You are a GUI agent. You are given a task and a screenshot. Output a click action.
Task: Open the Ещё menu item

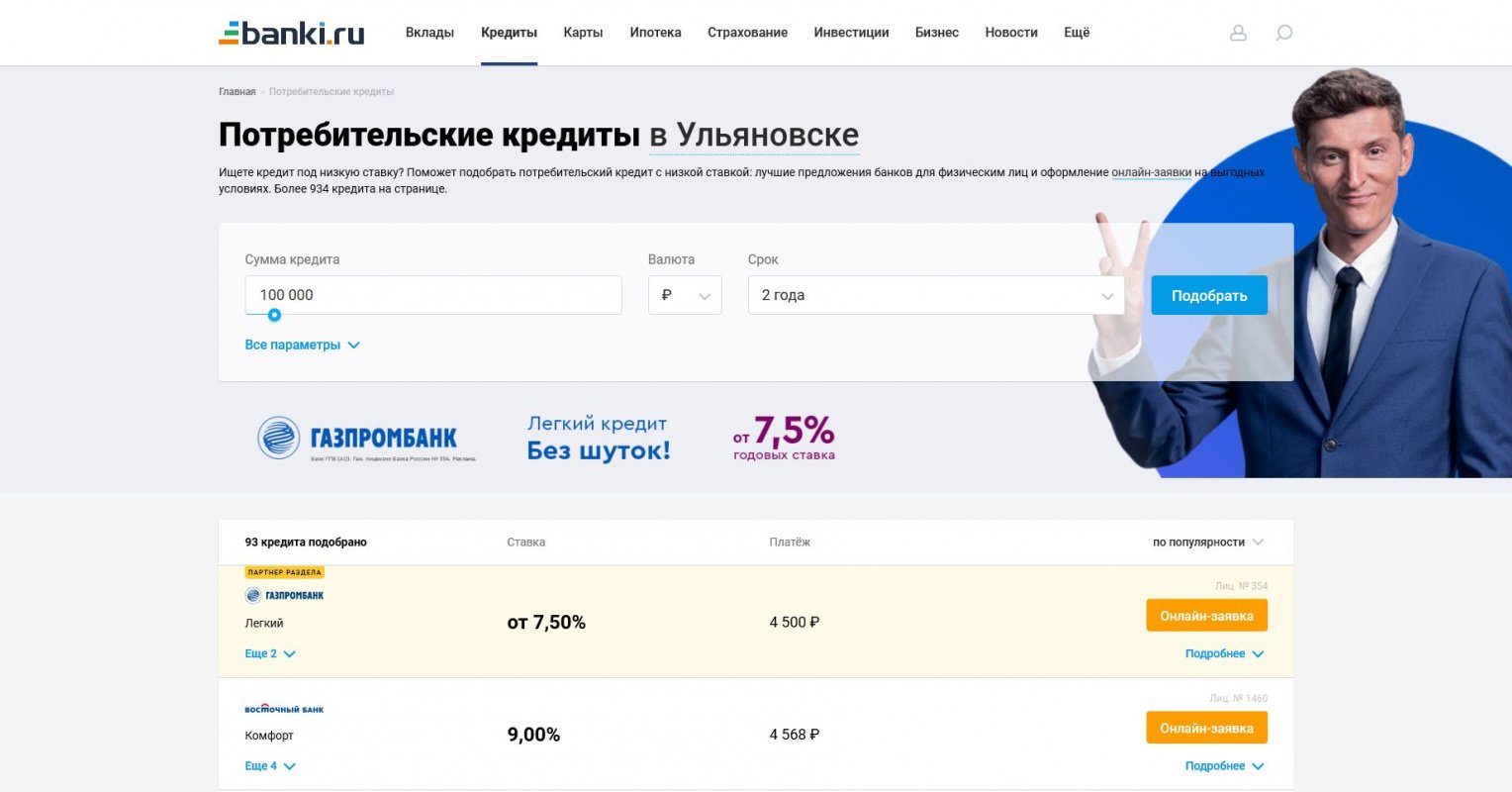1077,33
